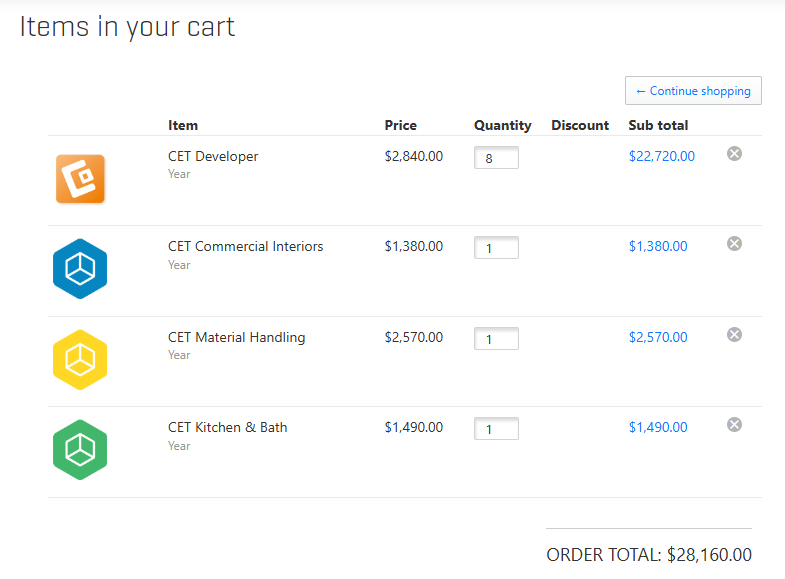Open the $1,380.00 sub total link
This screenshot has height=579, width=785.
tap(658, 246)
